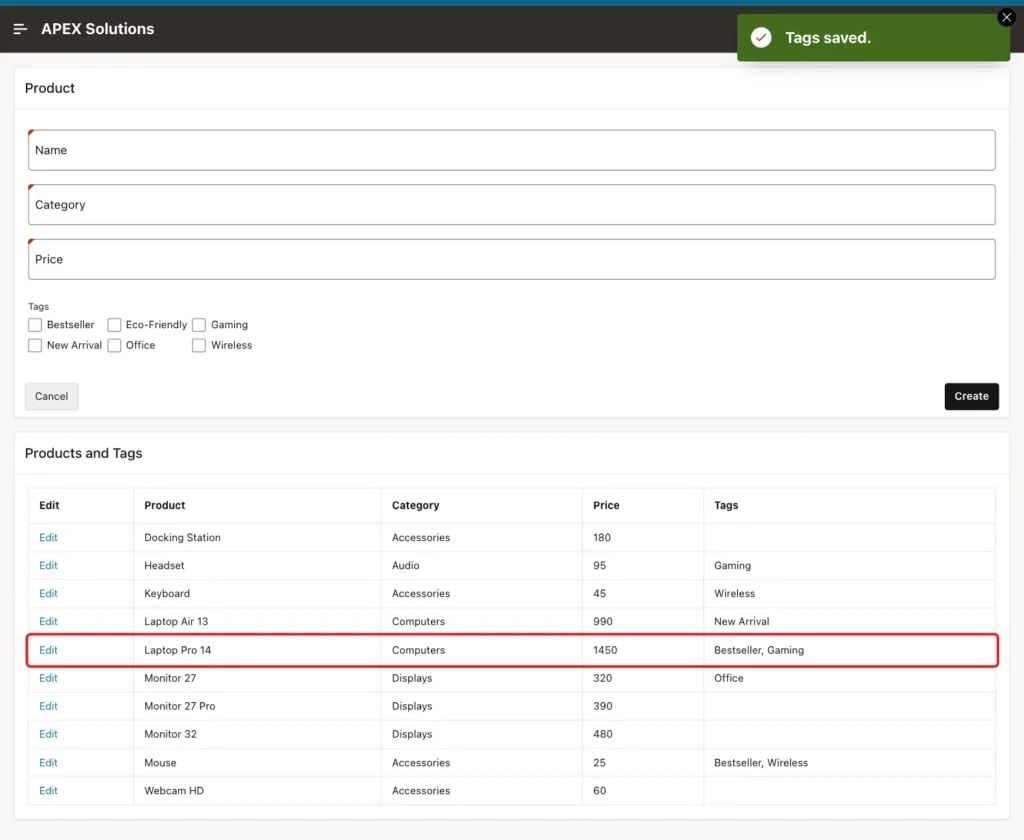Edit the Monitor 27 Office row
Screen dimensions: 1024x840
click(x=48, y=679)
